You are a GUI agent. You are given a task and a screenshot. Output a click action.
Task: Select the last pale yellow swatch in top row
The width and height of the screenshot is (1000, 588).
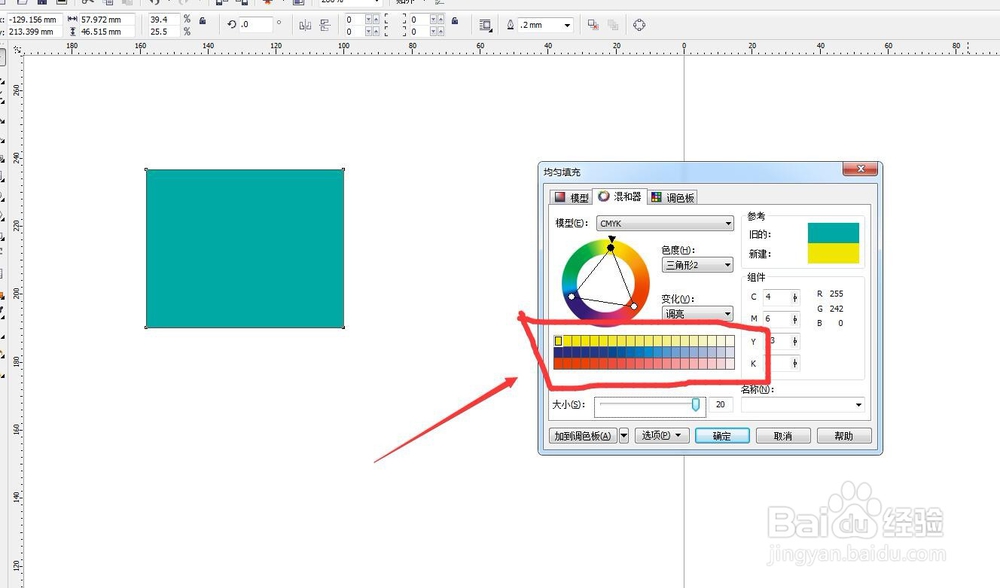[x=730, y=341]
